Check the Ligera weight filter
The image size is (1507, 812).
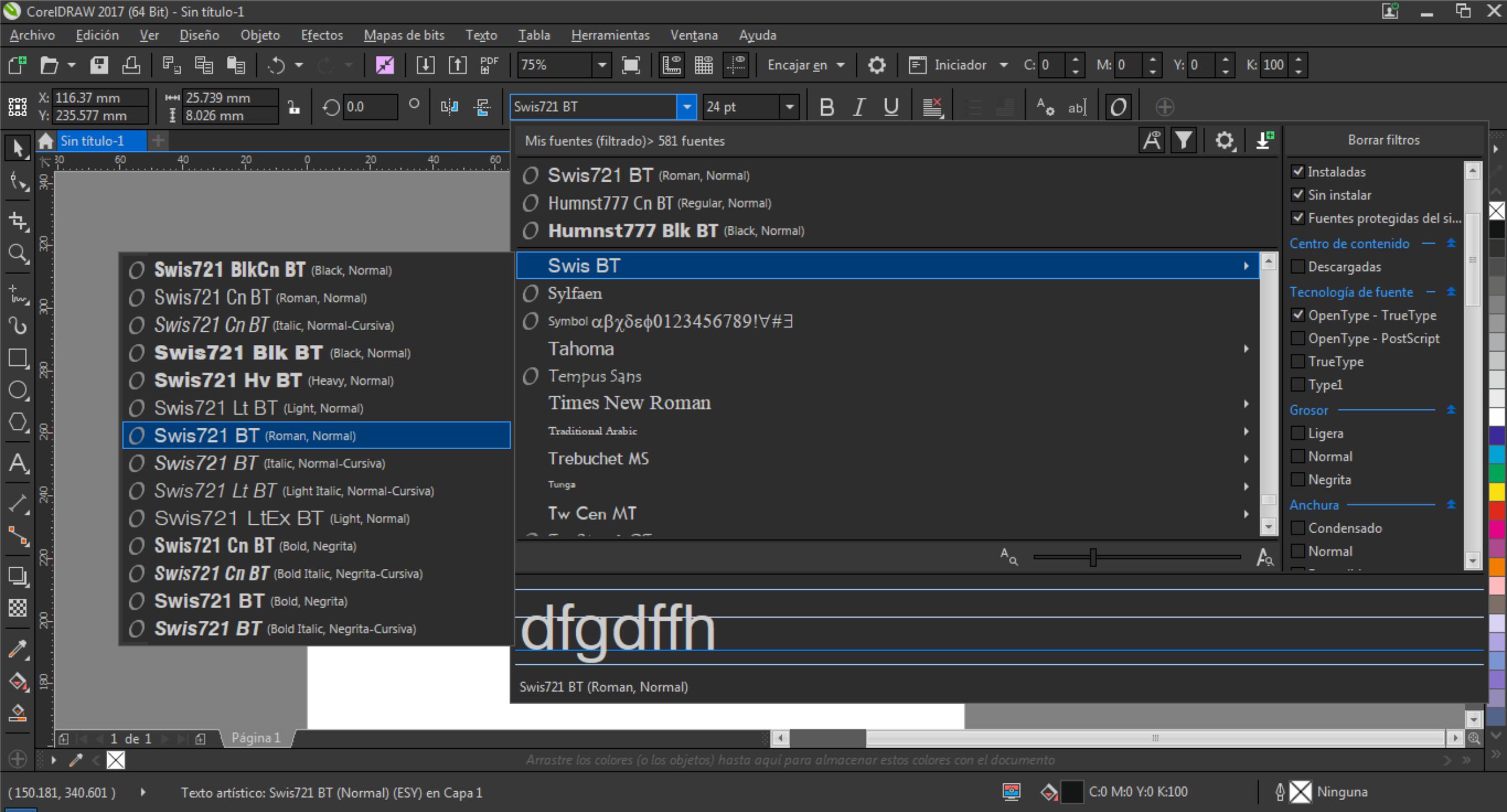[1298, 433]
